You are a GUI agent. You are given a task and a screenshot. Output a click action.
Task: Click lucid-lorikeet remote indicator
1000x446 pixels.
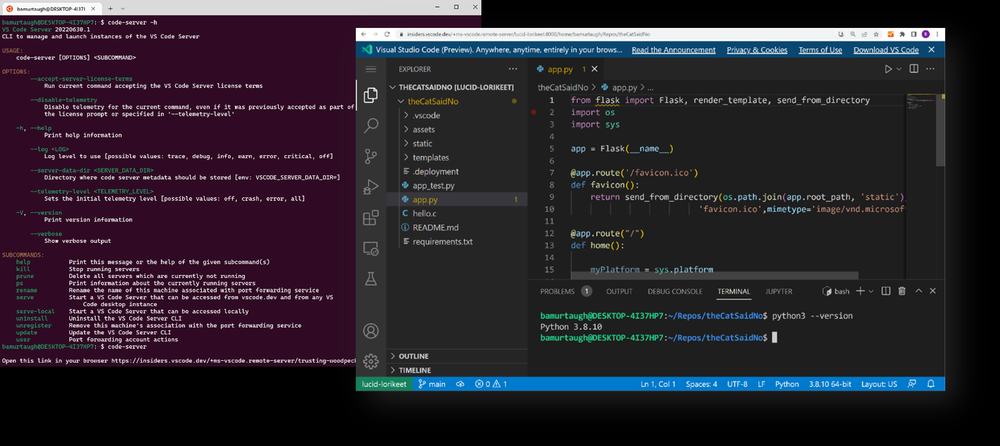pos(384,384)
